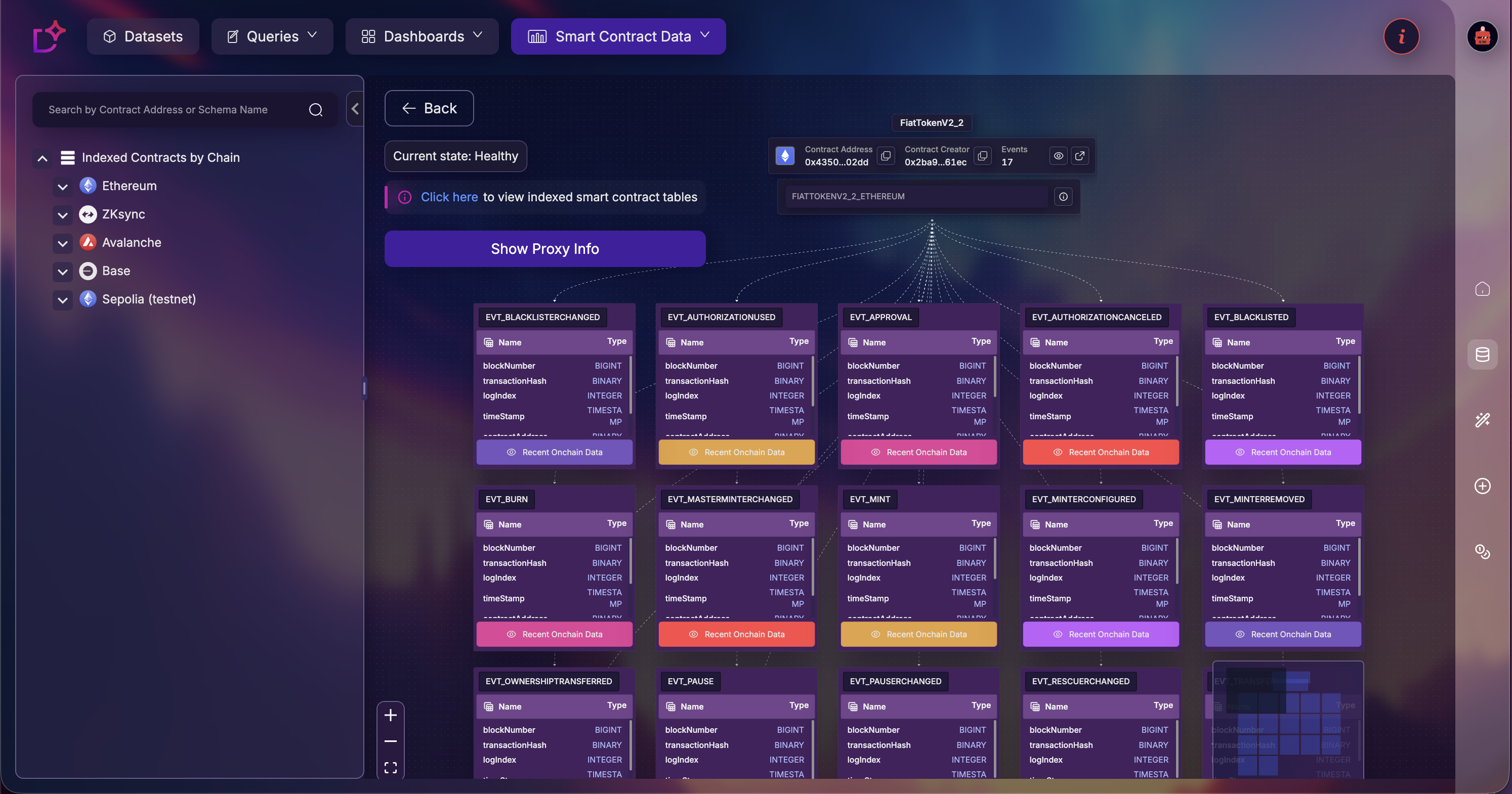This screenshot has height=794, width=1512.
Task: Expand the Ethereum chain tree item
Action: click(63, 187)
